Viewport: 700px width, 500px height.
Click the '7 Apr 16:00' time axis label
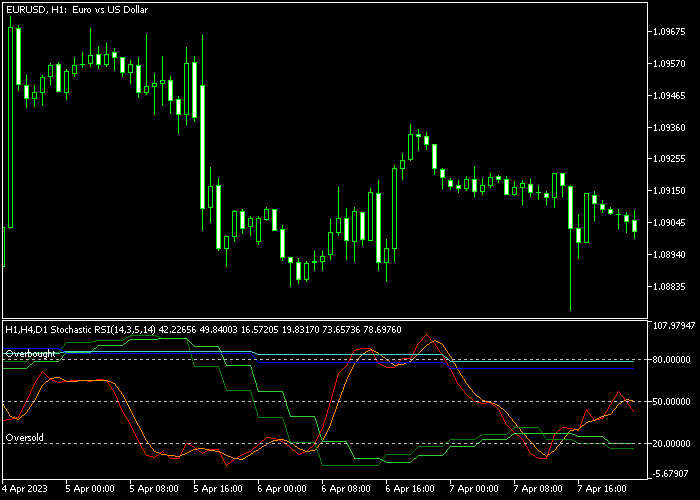(602, 489)
